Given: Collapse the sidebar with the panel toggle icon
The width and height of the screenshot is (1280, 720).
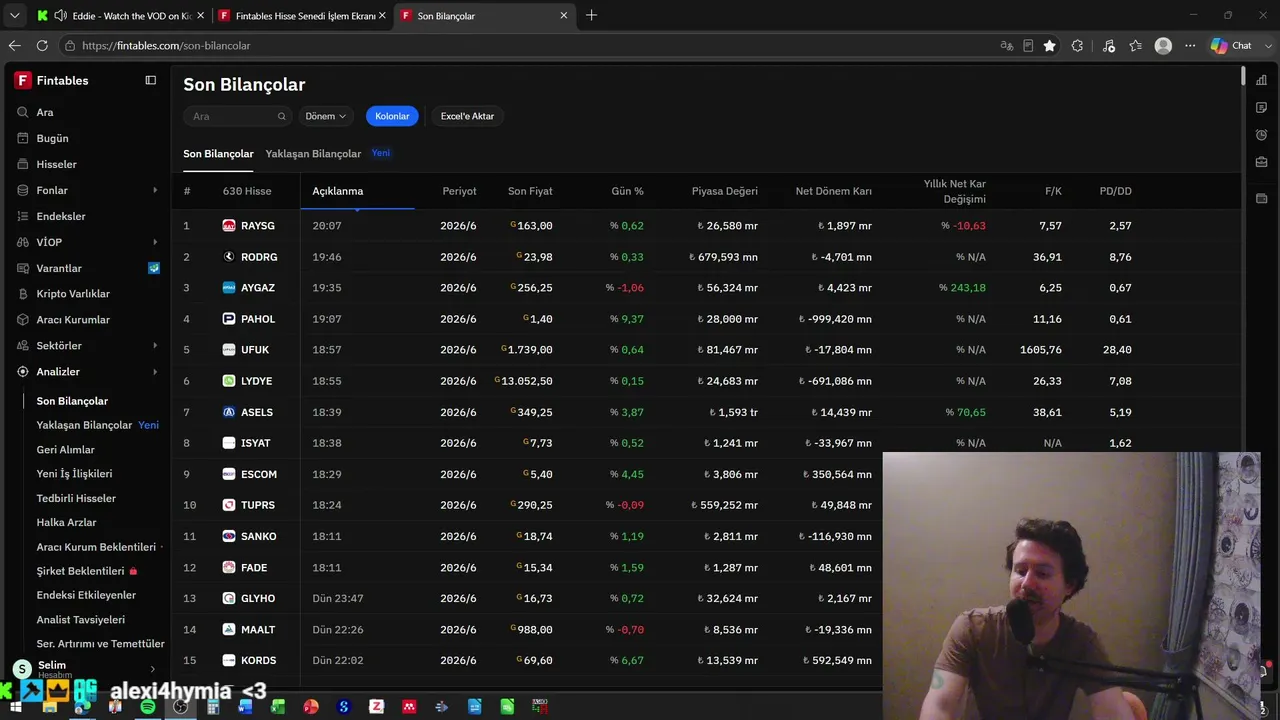Looking at the screenshot, I should click(151, 80).
